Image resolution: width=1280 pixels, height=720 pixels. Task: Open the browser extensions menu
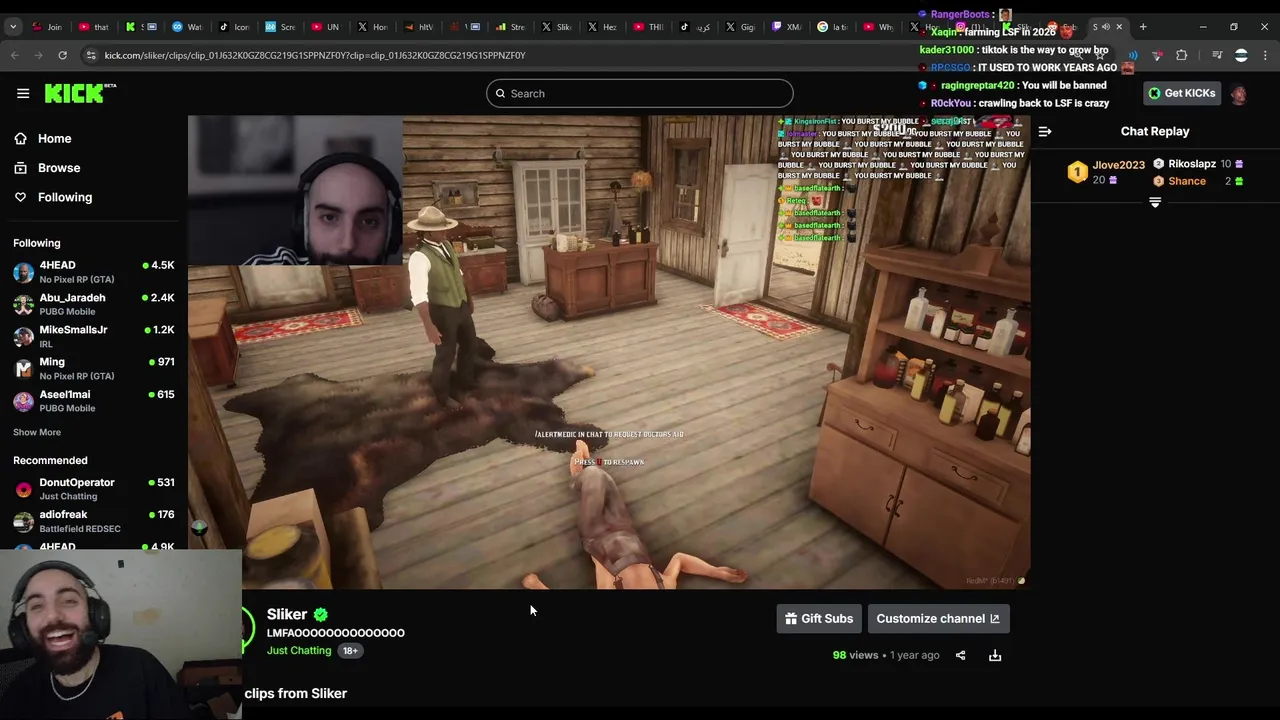point(1182,55)
